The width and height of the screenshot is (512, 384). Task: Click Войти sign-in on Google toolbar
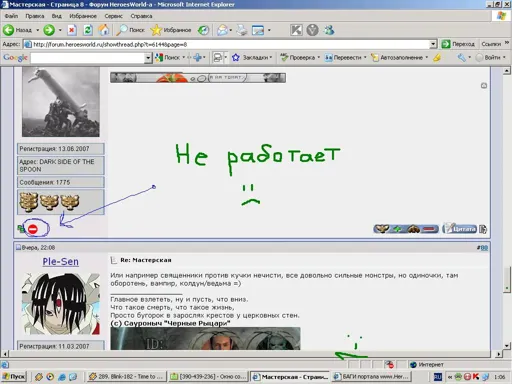tap(489, 57)
